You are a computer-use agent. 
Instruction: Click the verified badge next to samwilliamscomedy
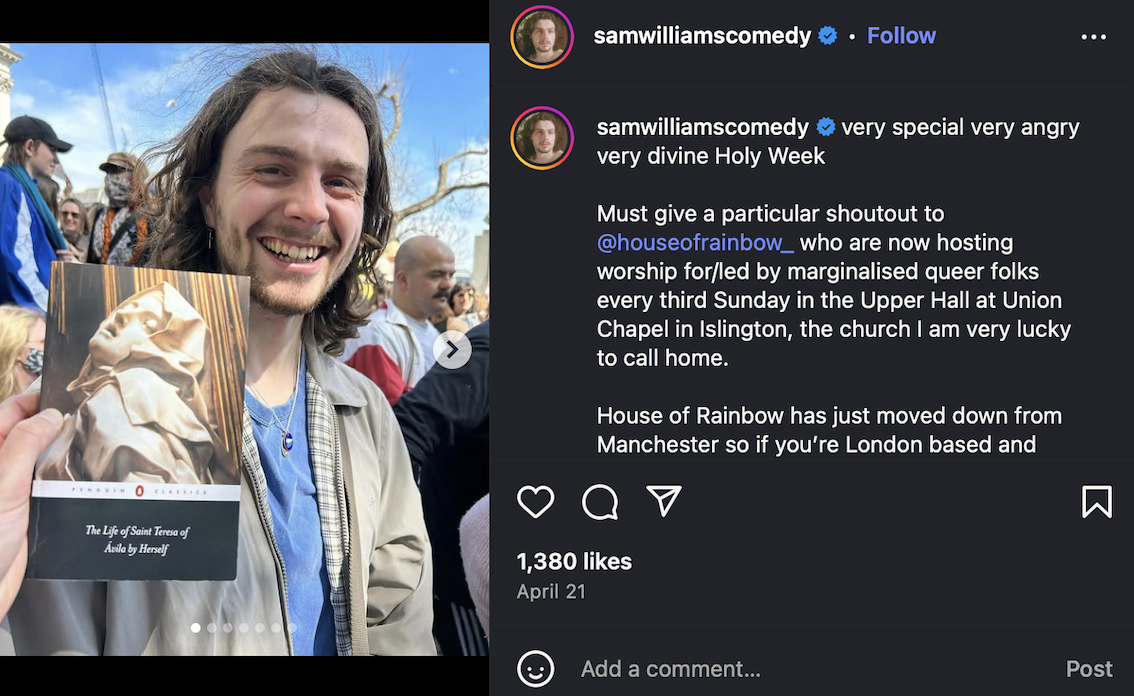[828, 36]
